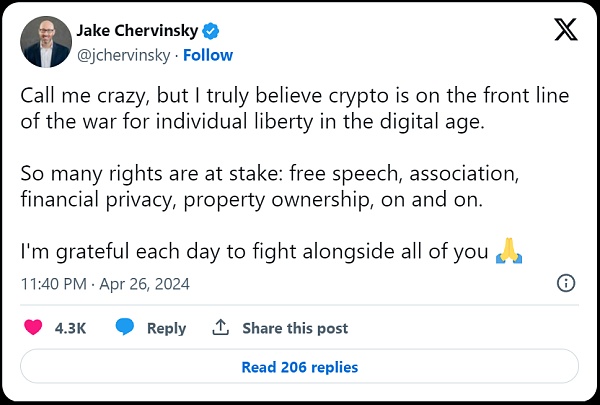Image resolution: width=600 pixels, height=405 pixels.
Task: Select the Share this post label
Action: tap(295, 328)
